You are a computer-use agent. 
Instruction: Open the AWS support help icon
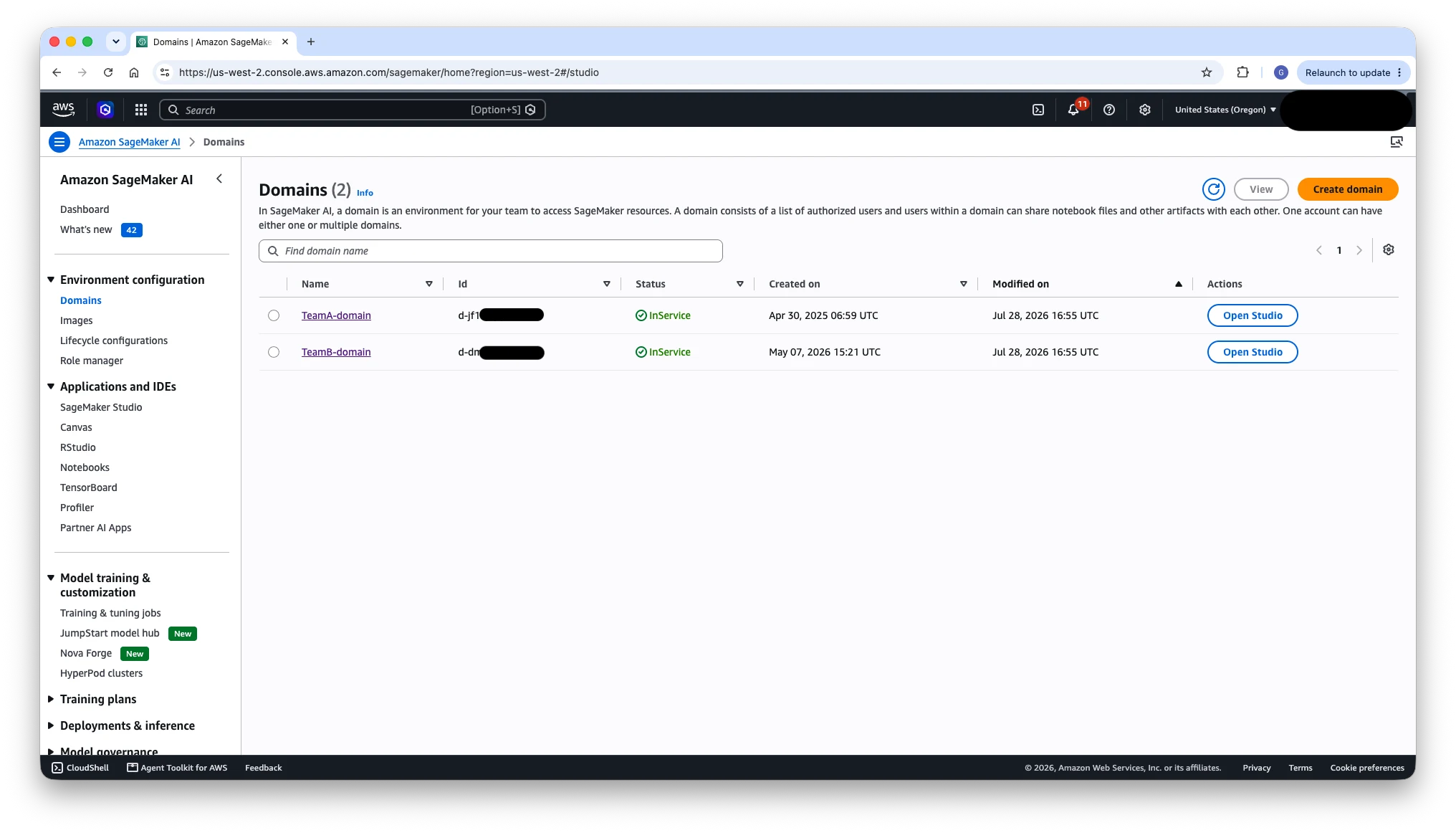(x=1109, y=110)
